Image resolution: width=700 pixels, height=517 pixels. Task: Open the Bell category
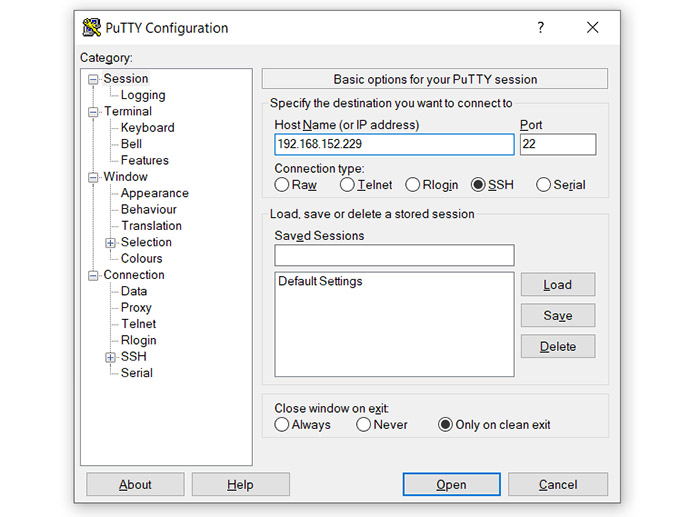(131, 144)
